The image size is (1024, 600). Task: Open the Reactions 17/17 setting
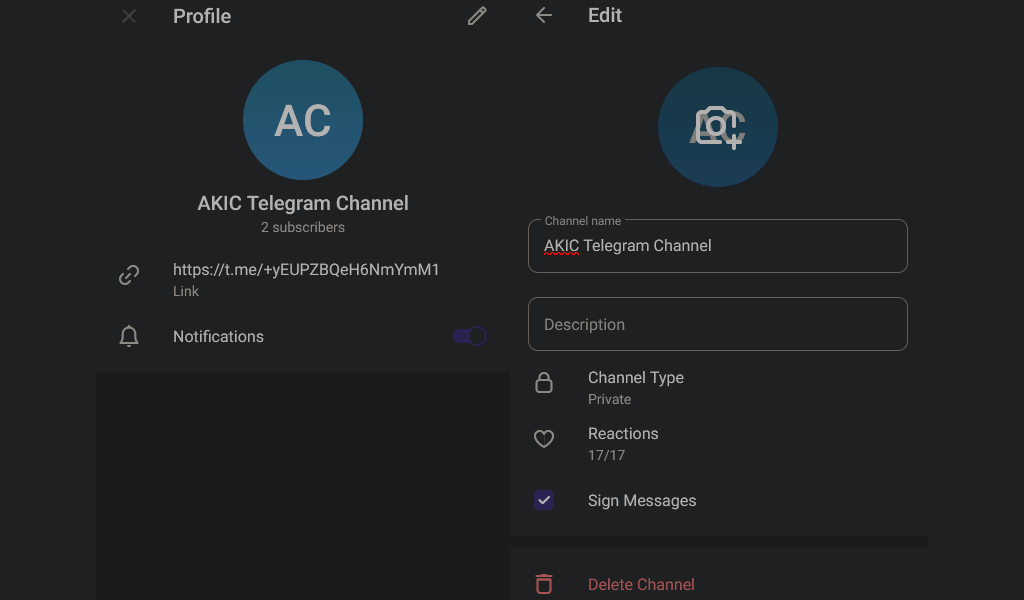coord(623,443)
